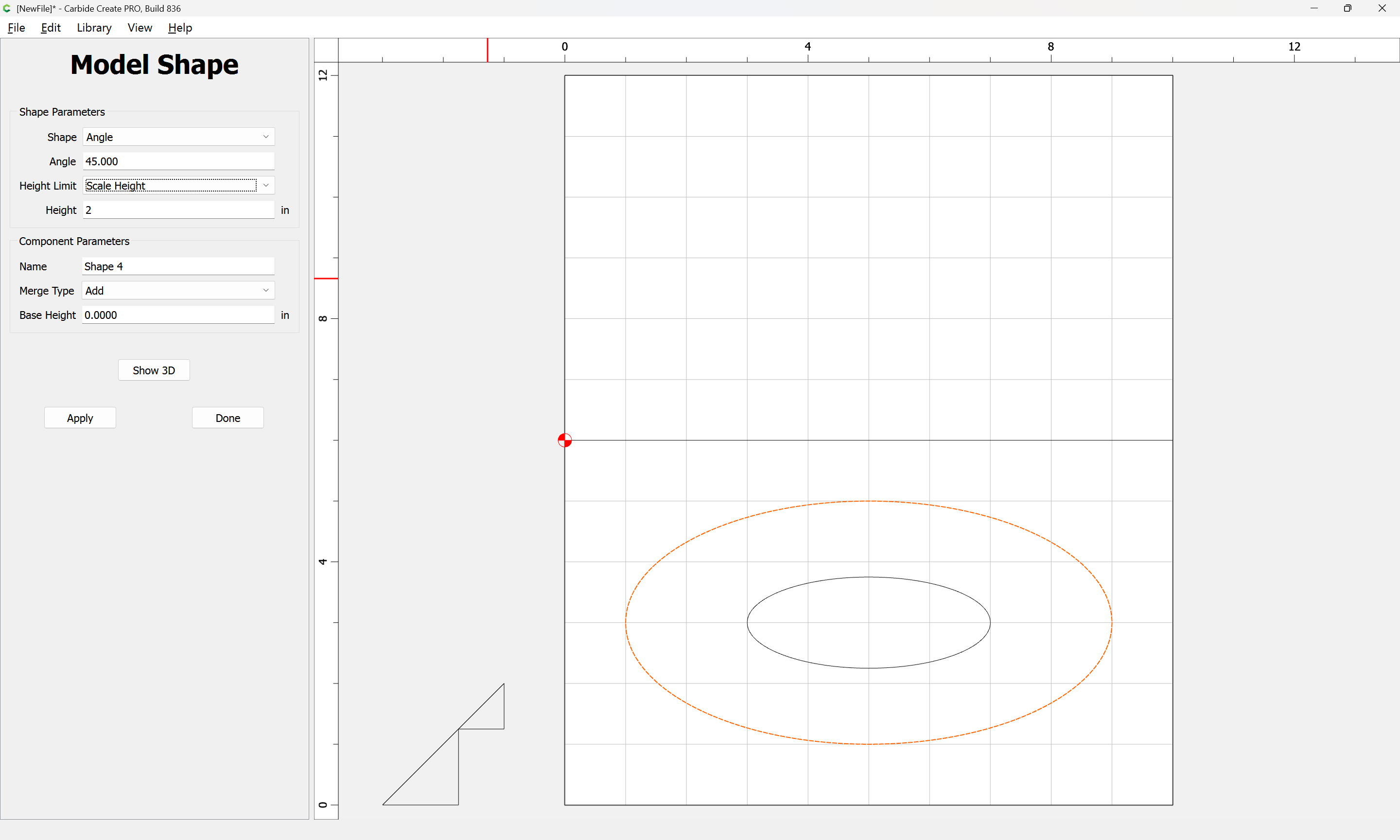The width and height of the screenshot is (1400, 840).
Task: Click the red origin marker on canvas
Action: [x=564, y=440]
